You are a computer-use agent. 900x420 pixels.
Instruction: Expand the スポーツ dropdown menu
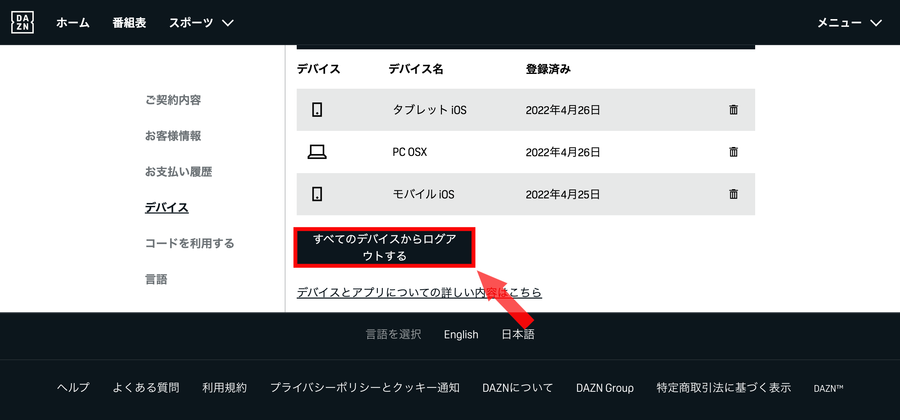(201, 23)
